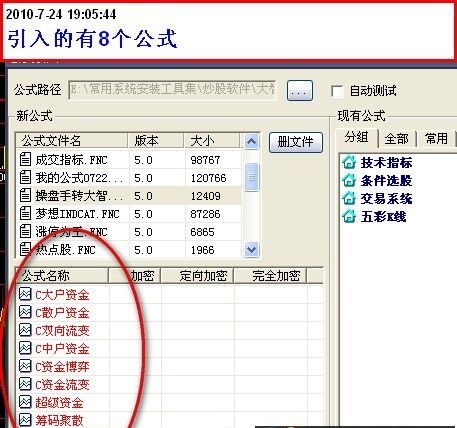Click the size value 12409
Viewport: 457px width, 428px height.
click(x=205, y=196)
